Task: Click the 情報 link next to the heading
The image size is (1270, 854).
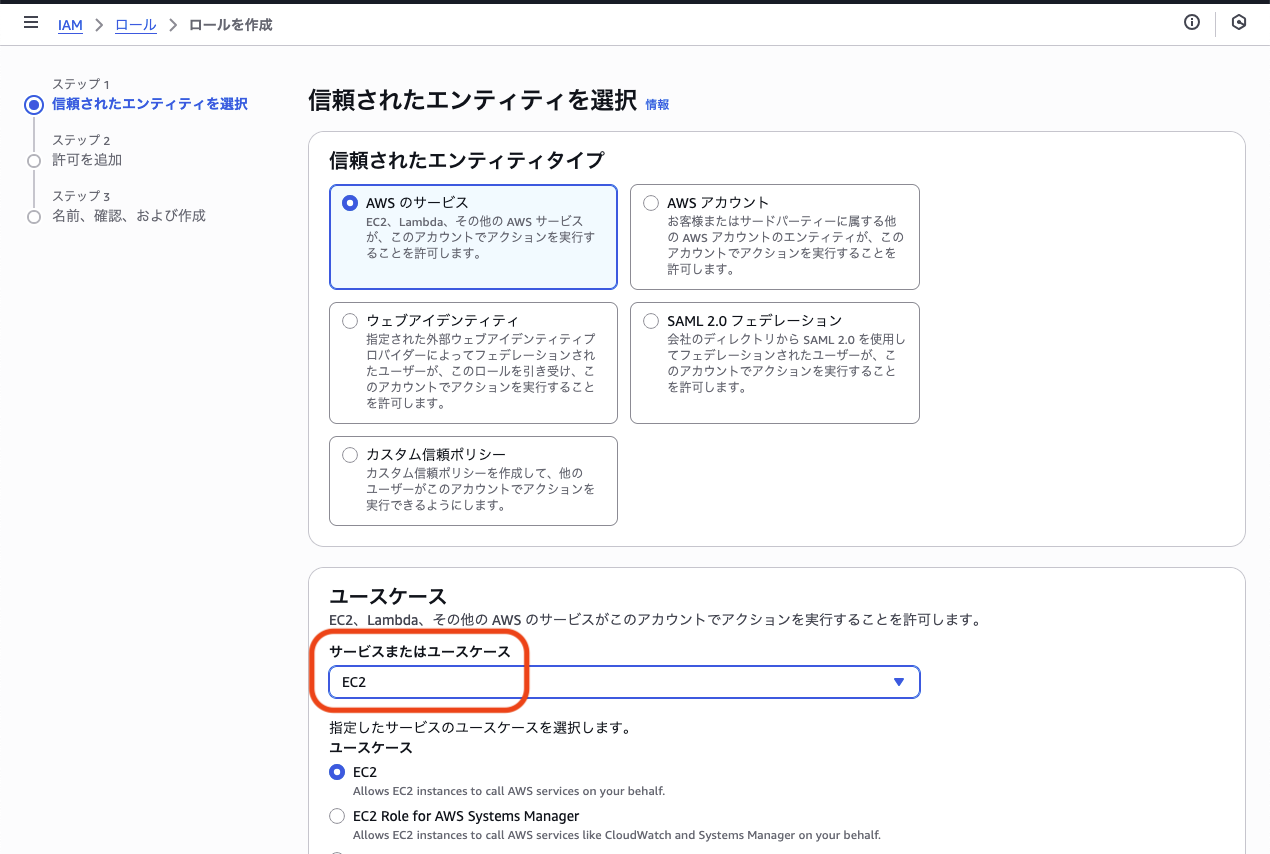Action: tap(658, 104)
